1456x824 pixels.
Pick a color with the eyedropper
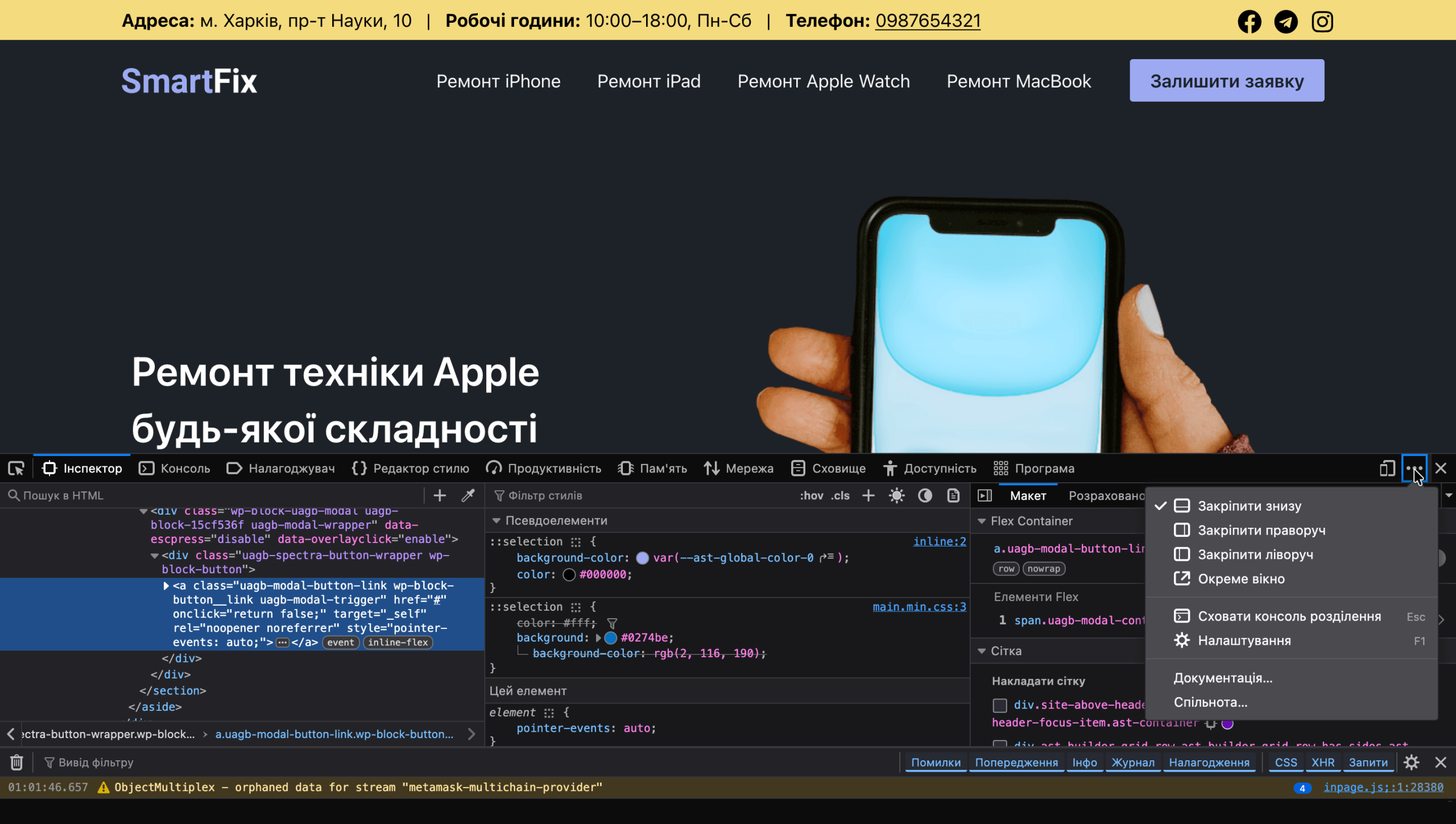(x=468, y=495)
